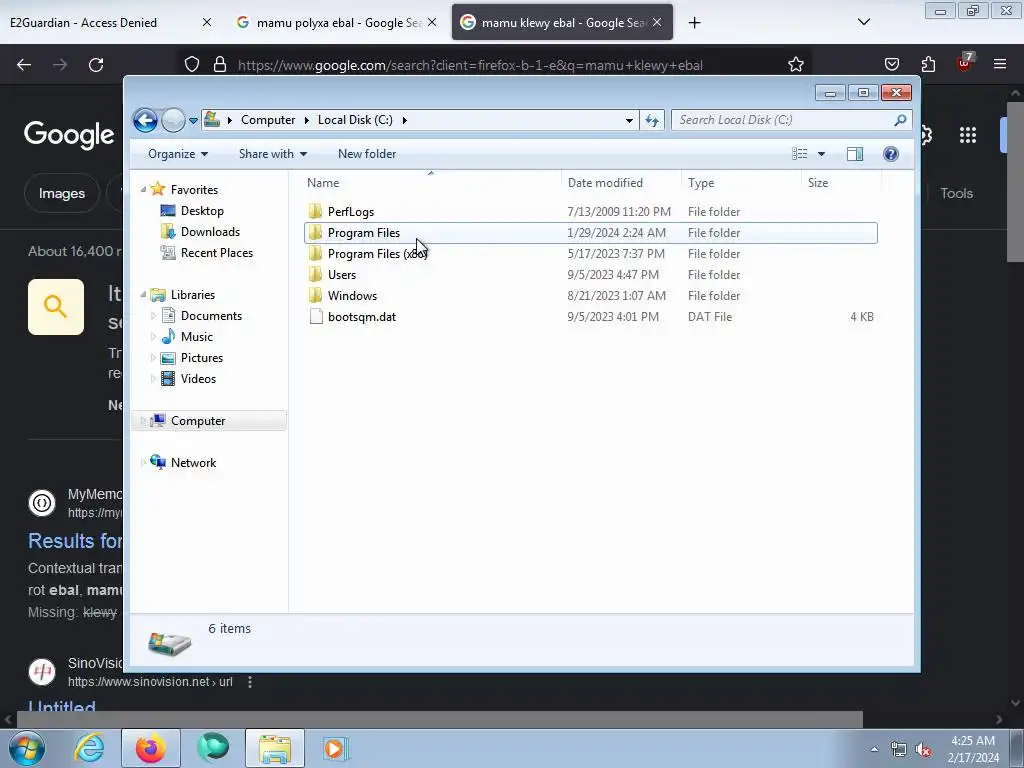The width and height of the screenshot is (1024, 768).
Task: Bookmark this page with the star
Action: (795, 65)
